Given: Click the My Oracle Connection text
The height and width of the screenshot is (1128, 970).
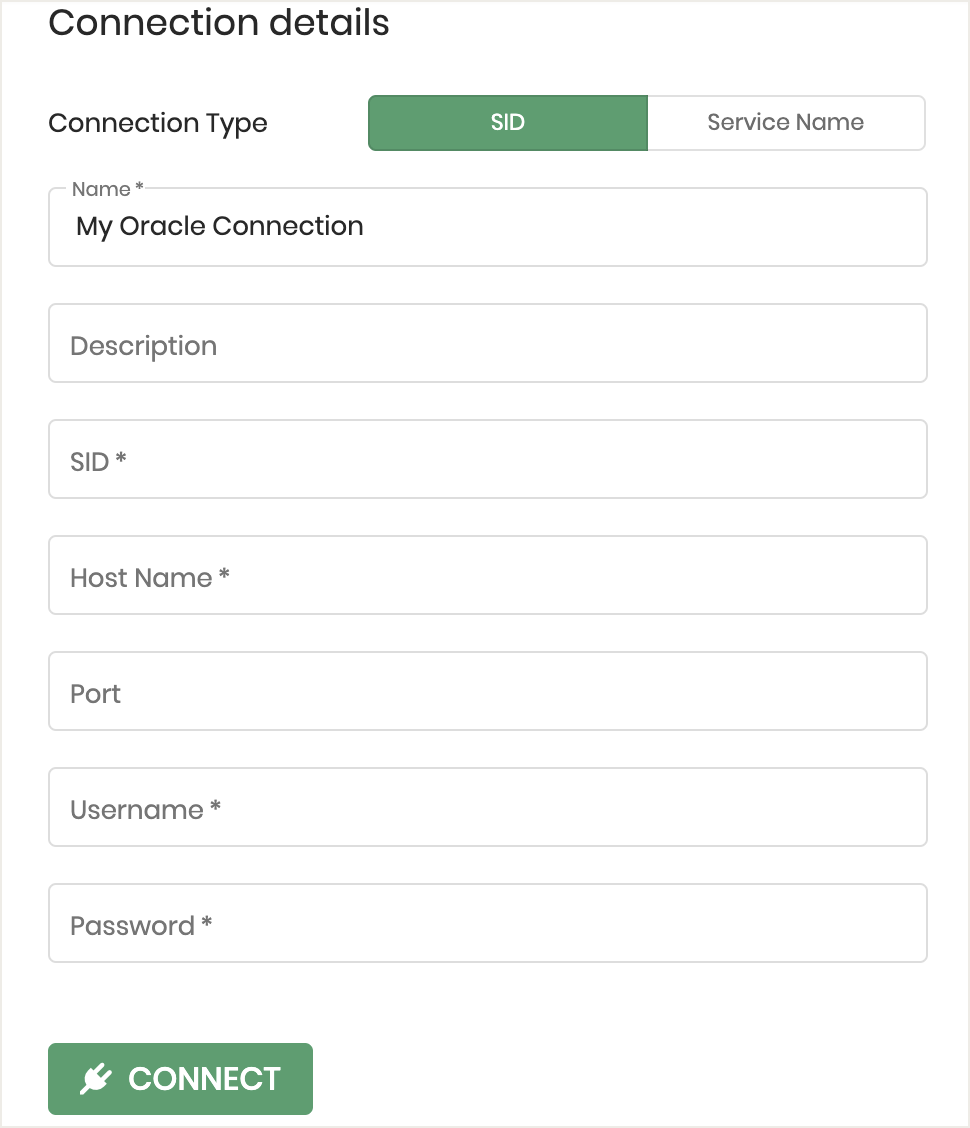Looking at the screenshot, I should (x=219, y=227).
